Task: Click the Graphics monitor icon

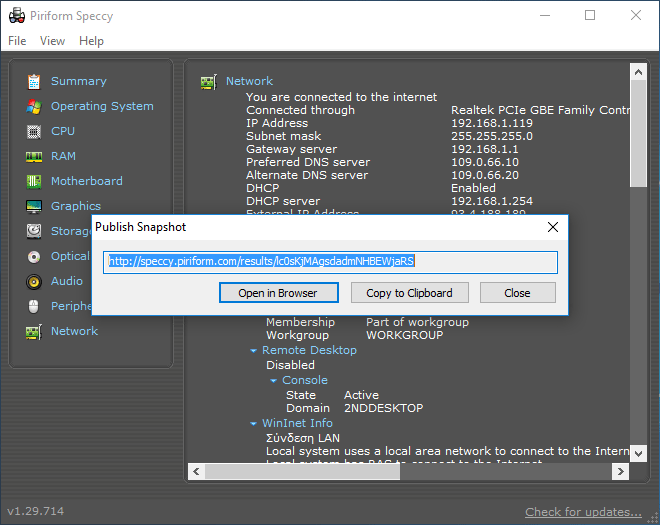Action: click(x=34, y=207)
